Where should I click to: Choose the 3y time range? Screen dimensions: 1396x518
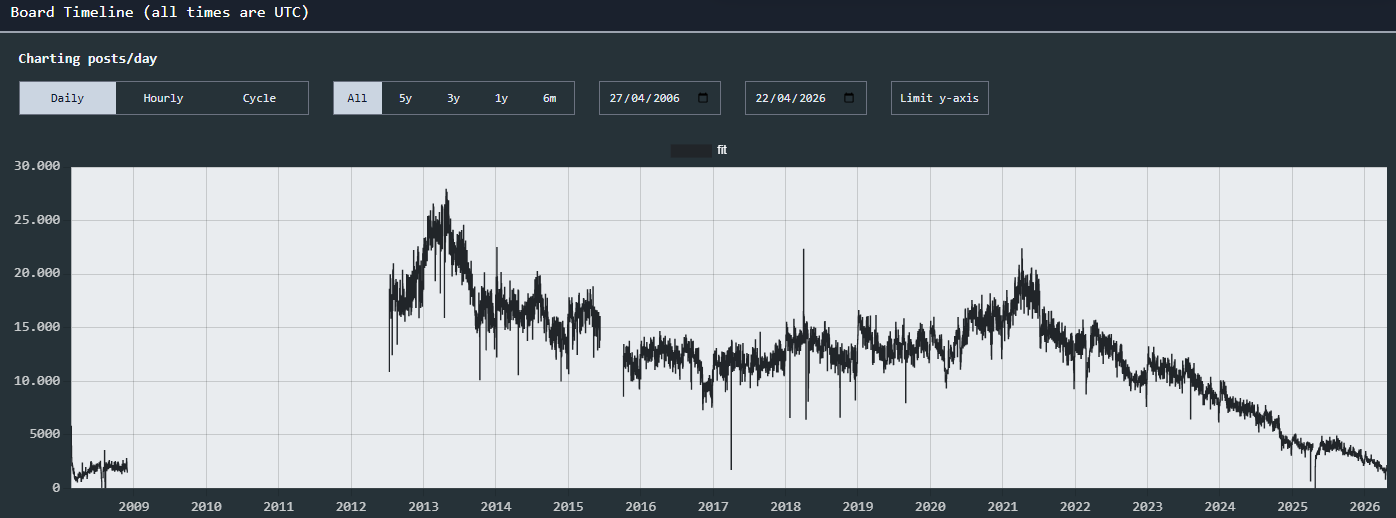pos(453,98)
